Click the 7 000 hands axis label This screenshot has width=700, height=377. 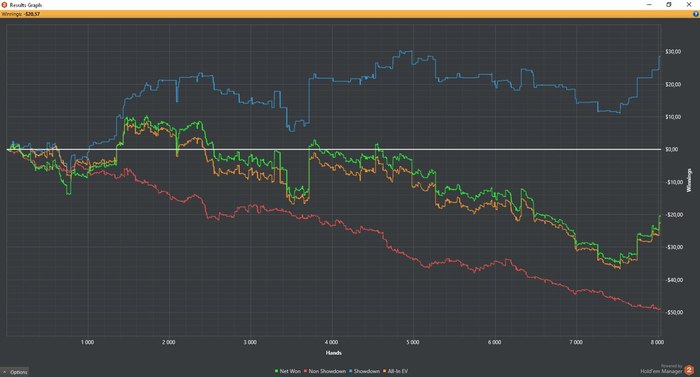click(576, 343)
